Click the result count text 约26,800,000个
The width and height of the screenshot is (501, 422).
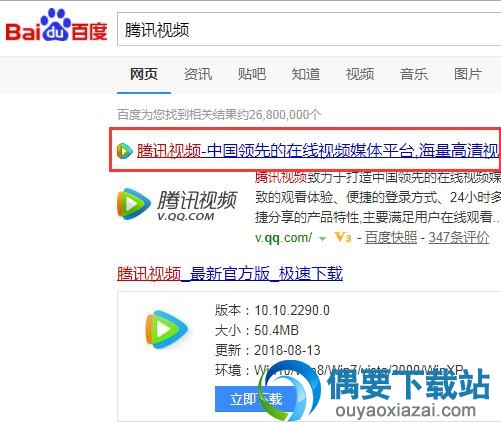coord(280,115)
